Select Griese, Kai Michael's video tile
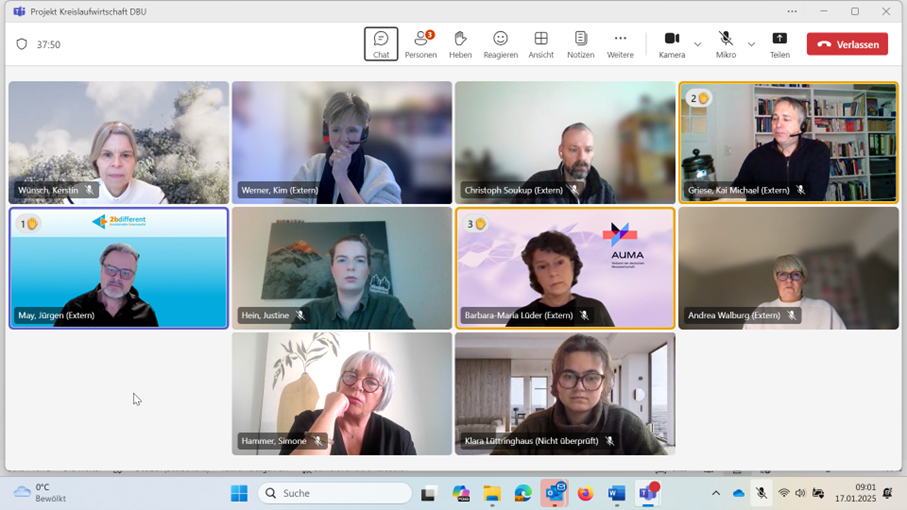 click(x=788, y=142)
